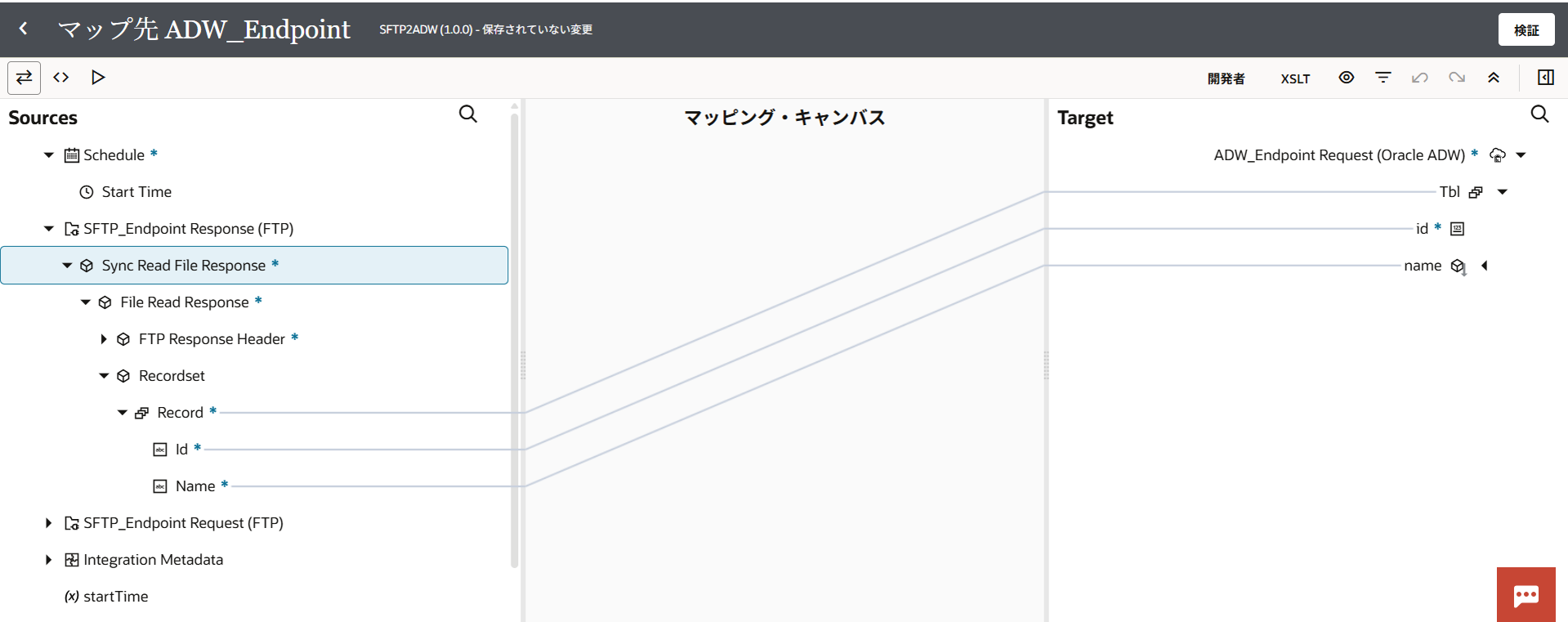The height and width of the screenshot is (622, 1568).
Task: Collapse the Schedule node
Action: click(49, 155)
